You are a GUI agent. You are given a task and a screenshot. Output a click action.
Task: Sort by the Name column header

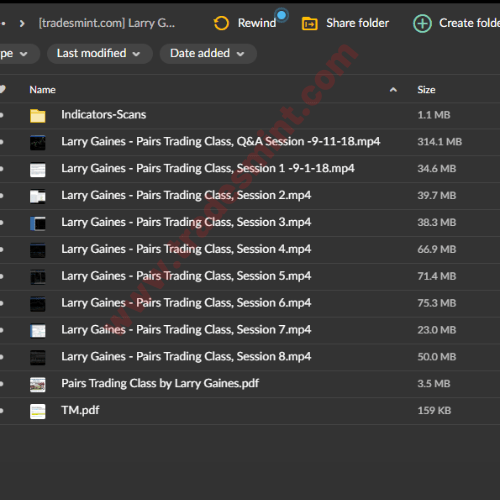pyautogui.click(x=42, y=90)
